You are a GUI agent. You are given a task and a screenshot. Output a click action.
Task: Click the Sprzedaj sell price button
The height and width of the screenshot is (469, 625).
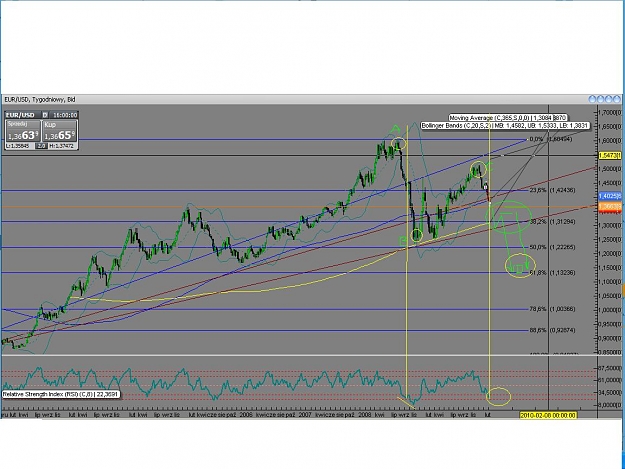[x=23, y=131]
